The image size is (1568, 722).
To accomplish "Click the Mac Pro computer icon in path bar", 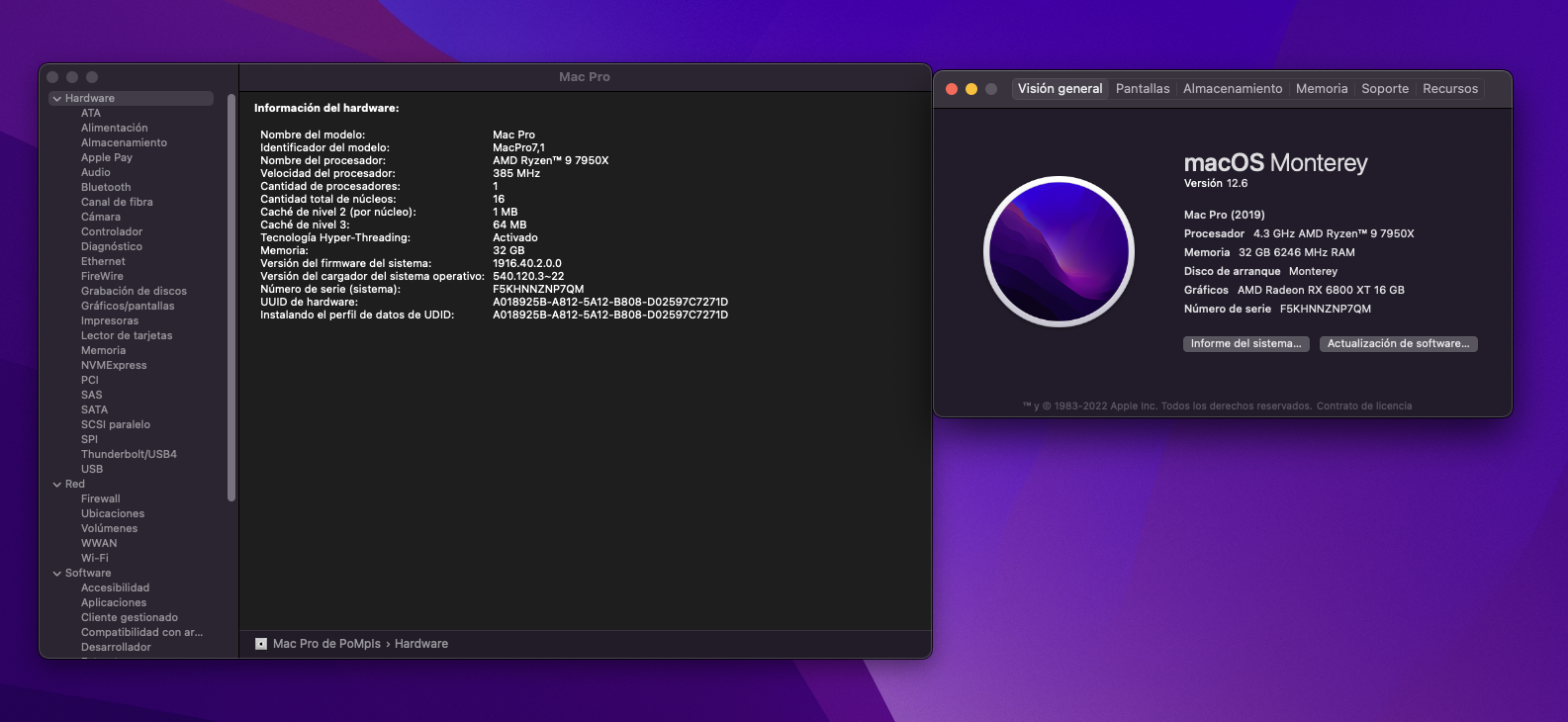I will [261, 644].
